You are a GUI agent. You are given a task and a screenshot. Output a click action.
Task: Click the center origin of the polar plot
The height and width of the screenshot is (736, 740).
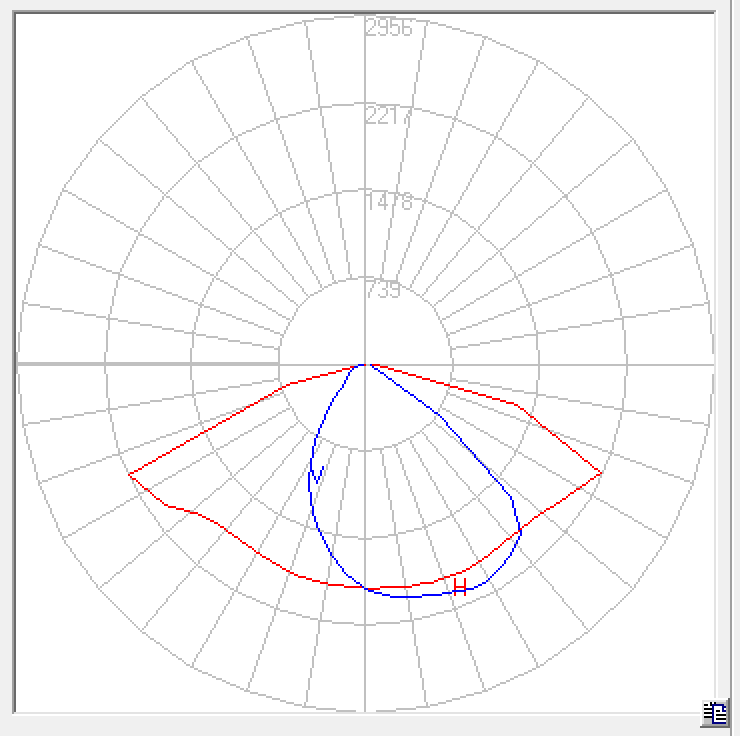point(365,365)
